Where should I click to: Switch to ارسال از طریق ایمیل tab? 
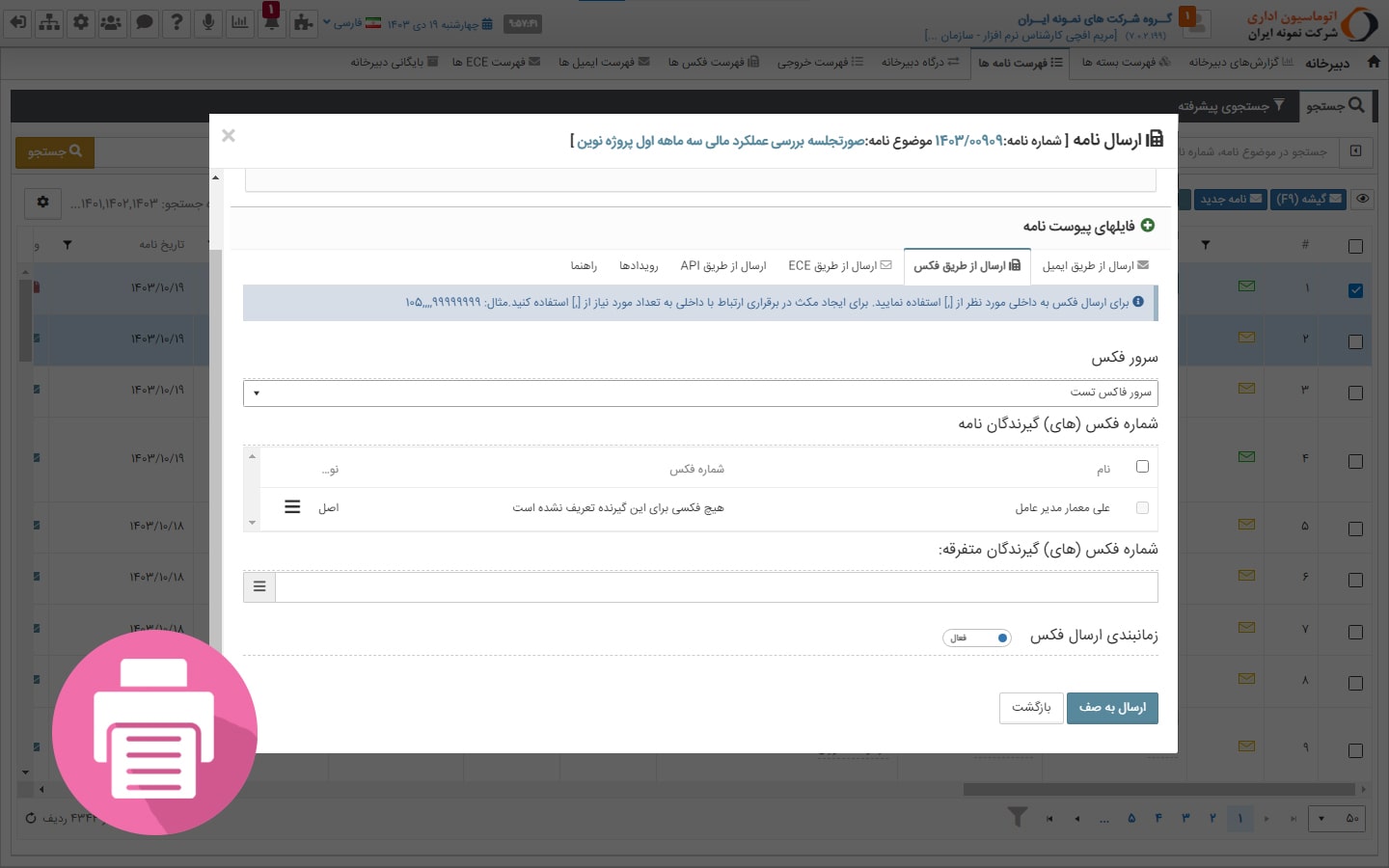1094,266
